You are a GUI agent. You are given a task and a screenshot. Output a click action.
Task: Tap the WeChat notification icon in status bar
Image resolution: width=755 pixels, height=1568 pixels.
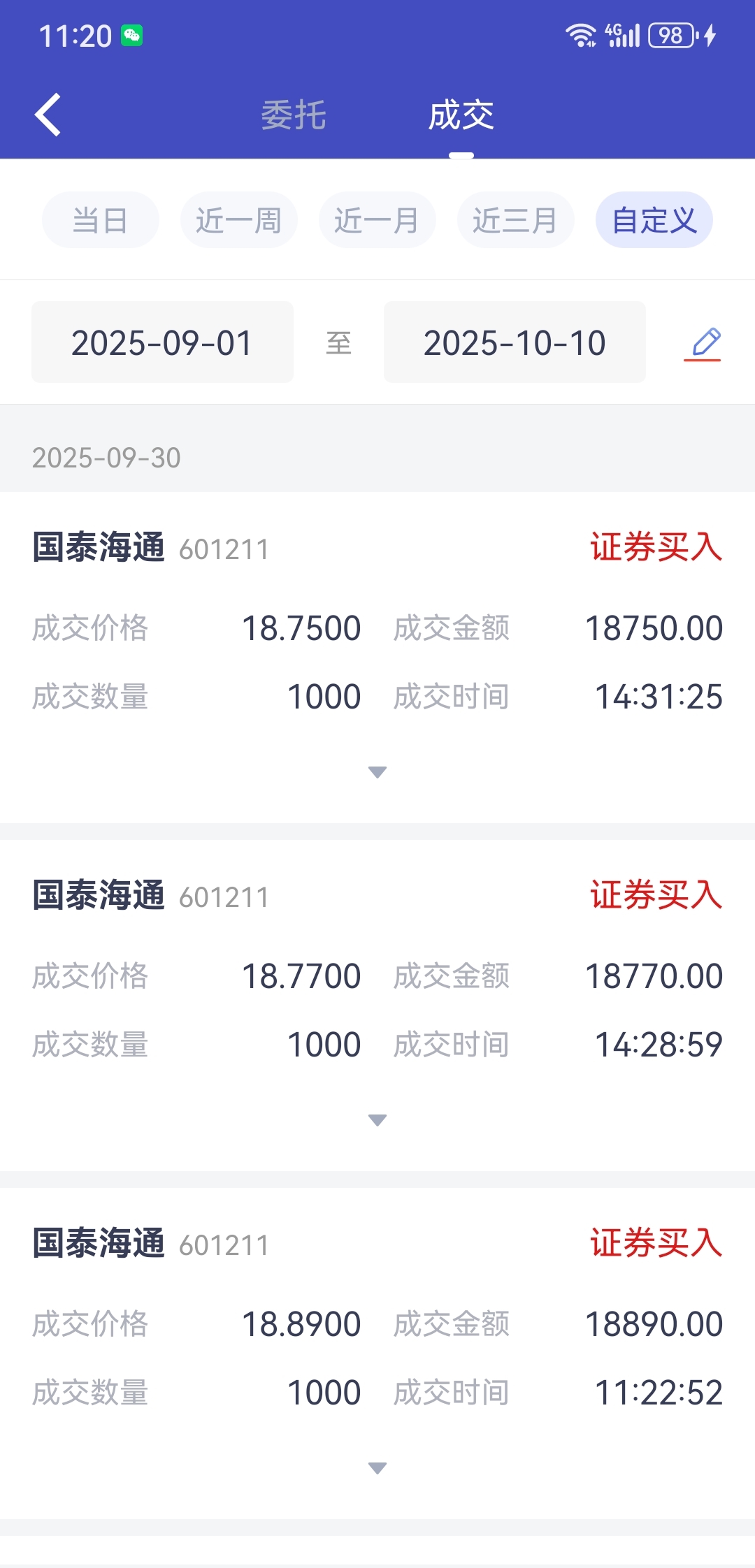132,36
